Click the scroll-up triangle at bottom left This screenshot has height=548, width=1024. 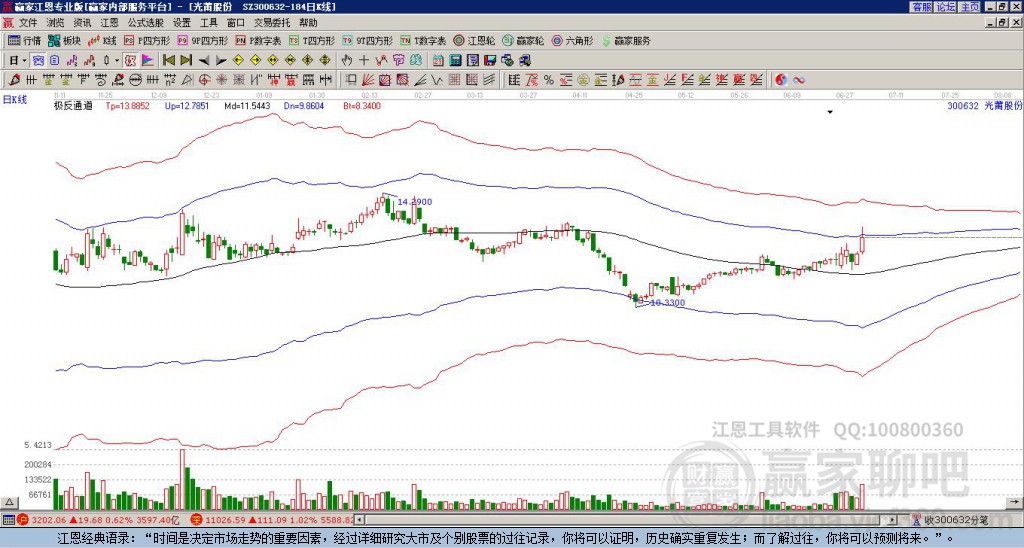9,502
